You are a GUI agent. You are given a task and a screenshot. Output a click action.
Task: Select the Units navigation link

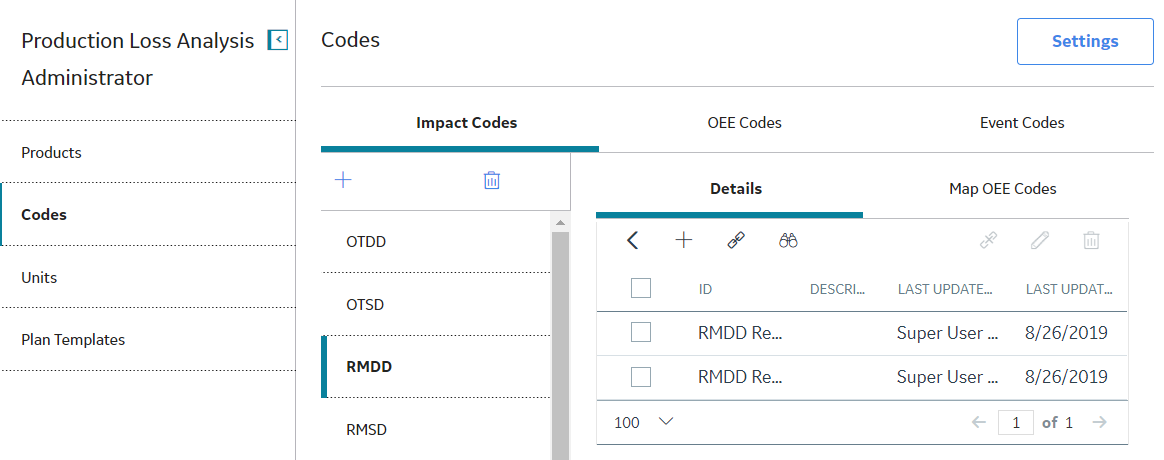coord(39,277)
